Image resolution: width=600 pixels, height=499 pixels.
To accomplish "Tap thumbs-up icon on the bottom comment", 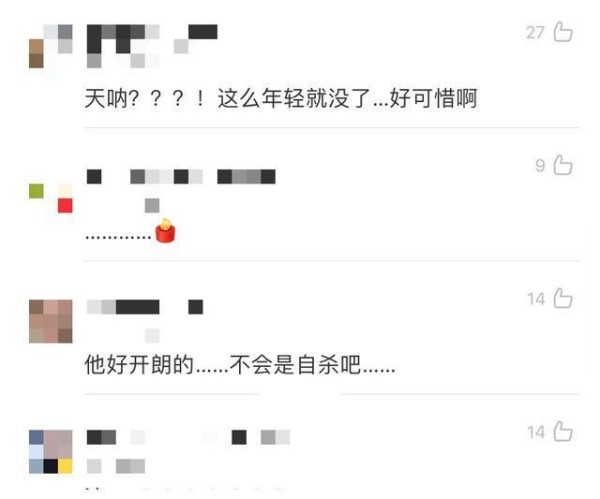I will [563, 431].
